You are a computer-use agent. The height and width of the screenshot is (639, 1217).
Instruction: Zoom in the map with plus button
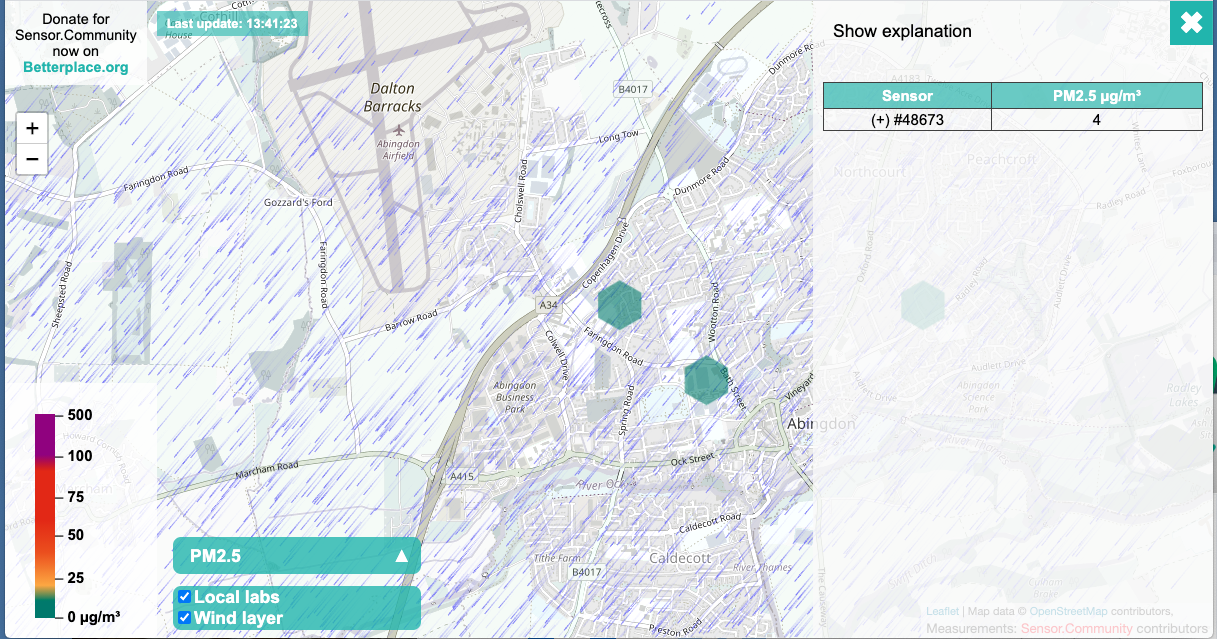pos(32,129)
